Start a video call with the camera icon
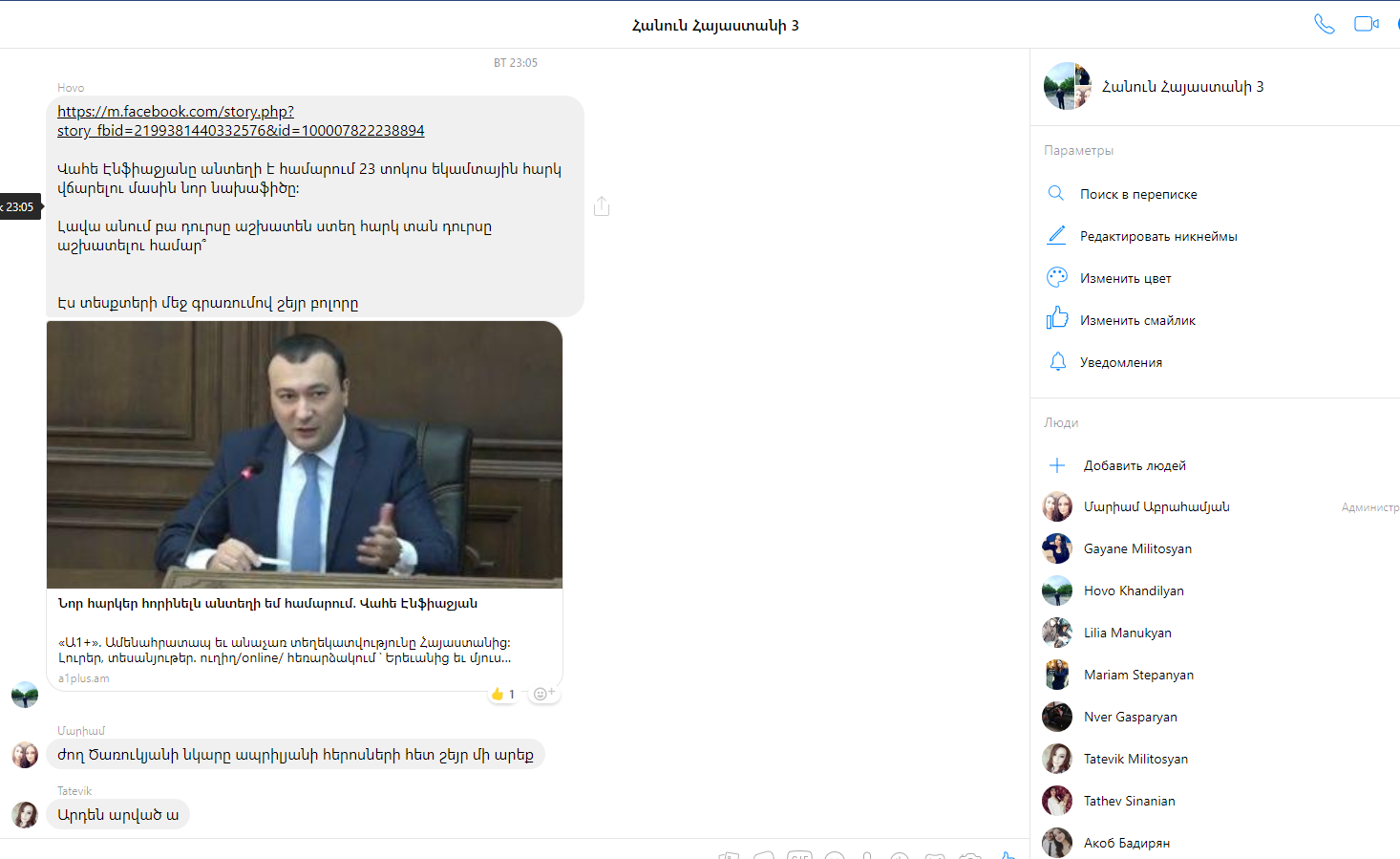Image resolution: width=1400 pixels, height=859 pixels. click(x=1366, y=24)
